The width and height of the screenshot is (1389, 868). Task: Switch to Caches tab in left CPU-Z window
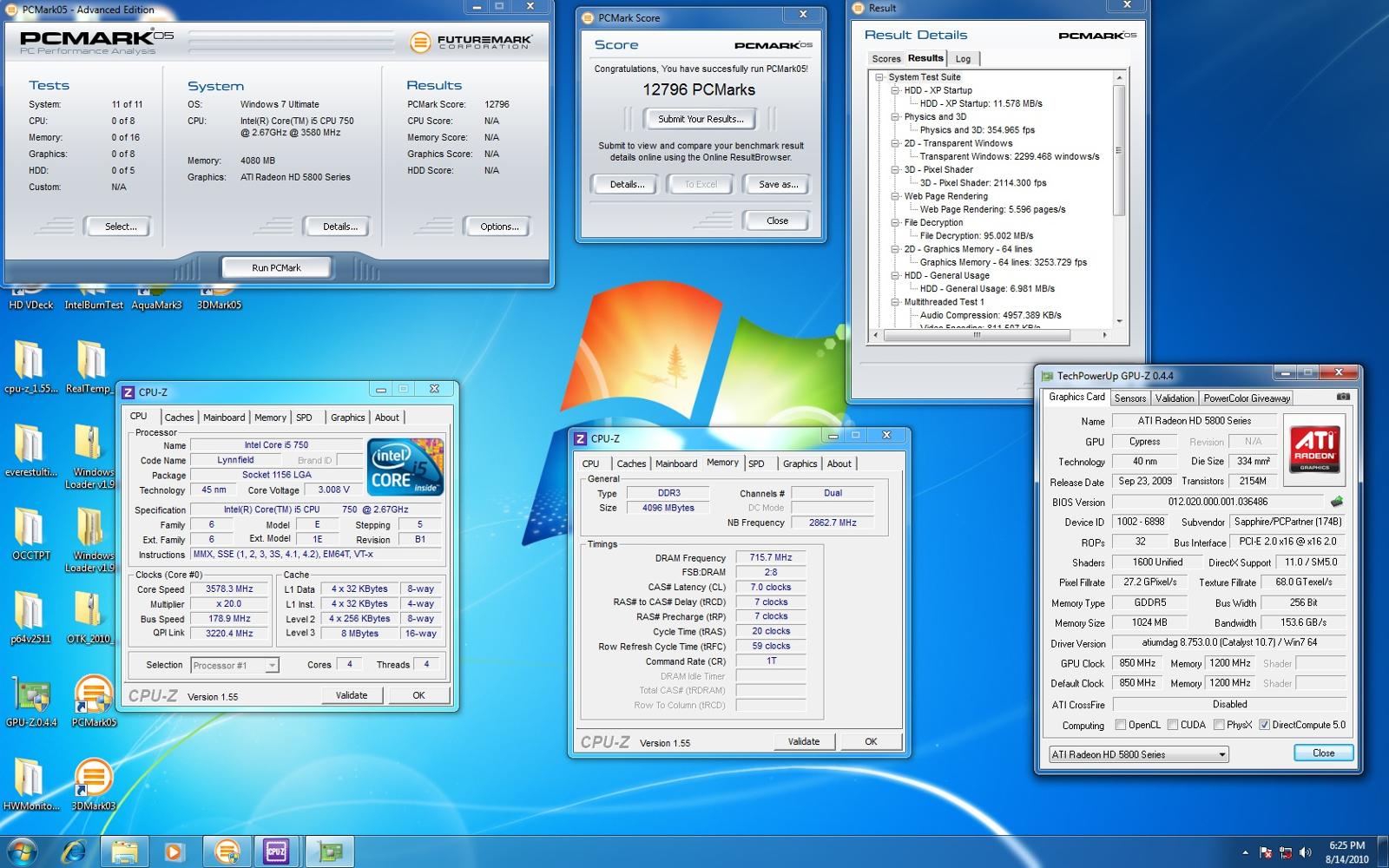(x=179, y=418)
